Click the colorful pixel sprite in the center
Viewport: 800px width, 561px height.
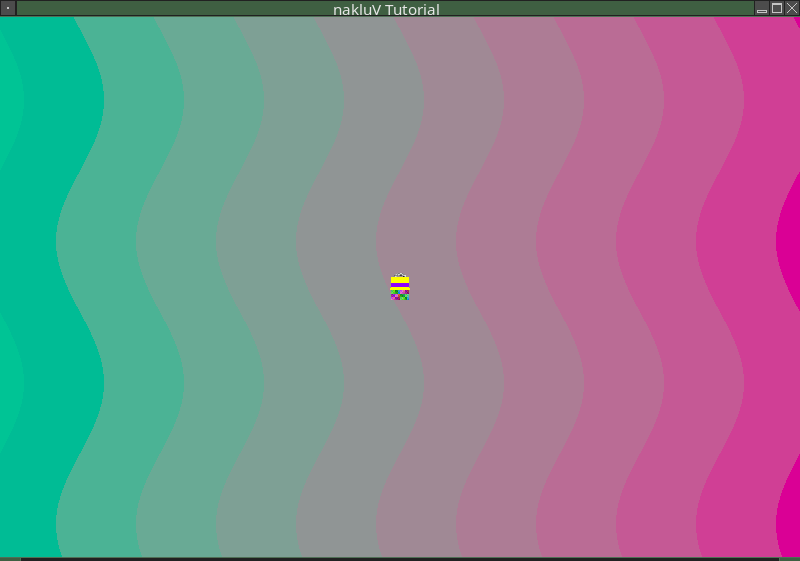[400, 288]
